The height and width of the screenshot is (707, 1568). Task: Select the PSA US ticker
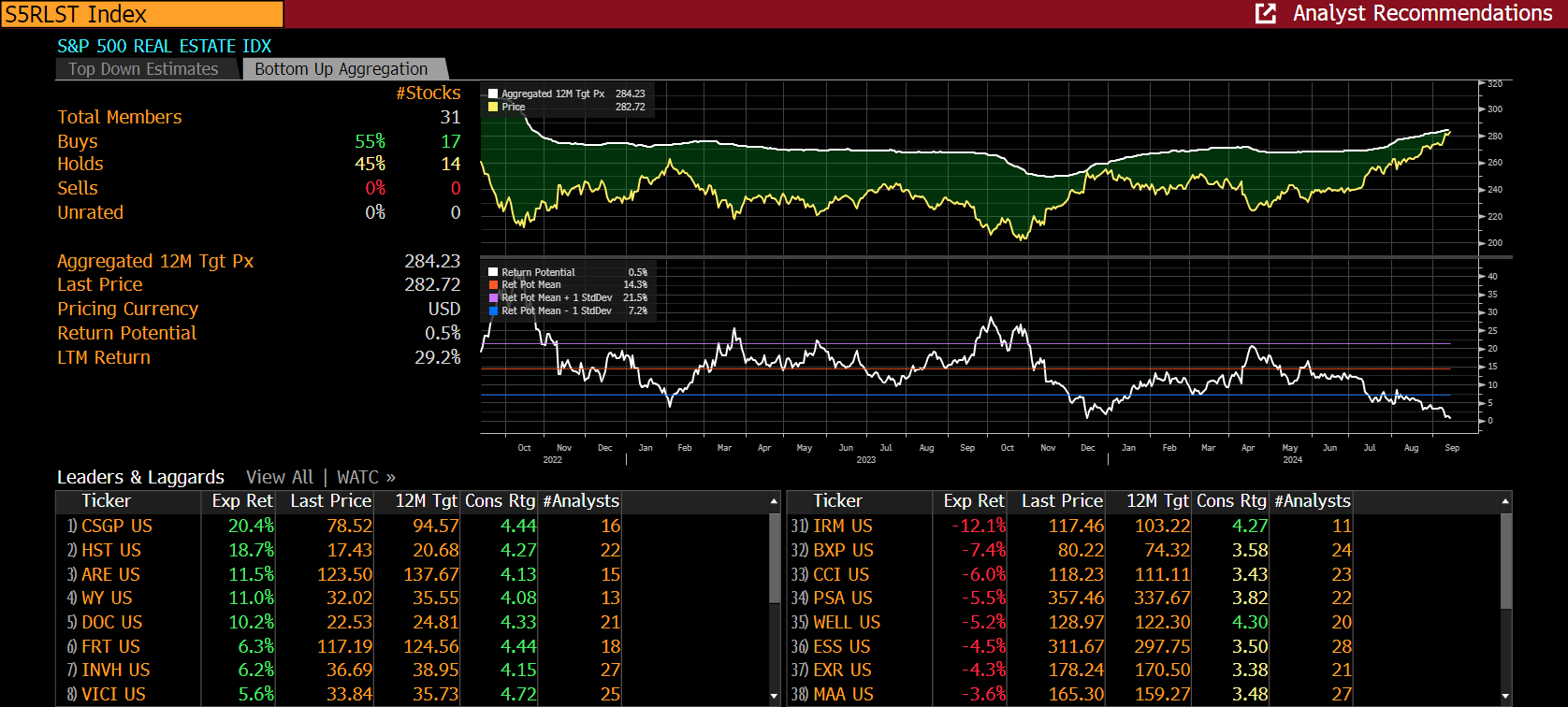[843, 599]
